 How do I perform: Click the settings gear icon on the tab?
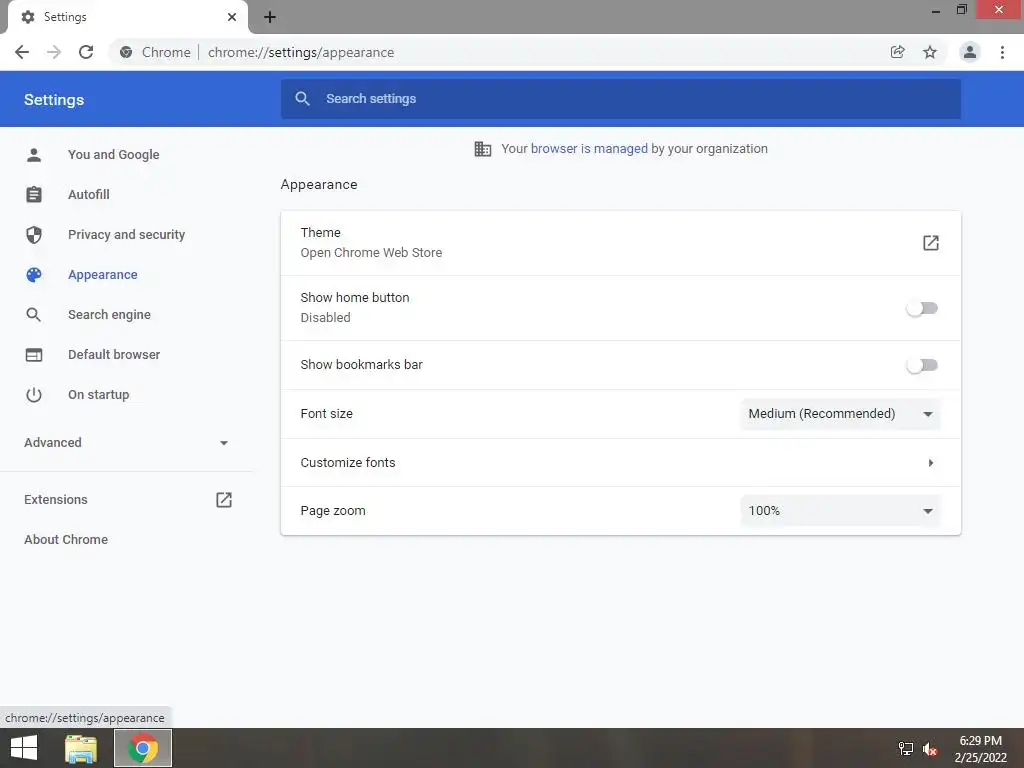(28, 17)
